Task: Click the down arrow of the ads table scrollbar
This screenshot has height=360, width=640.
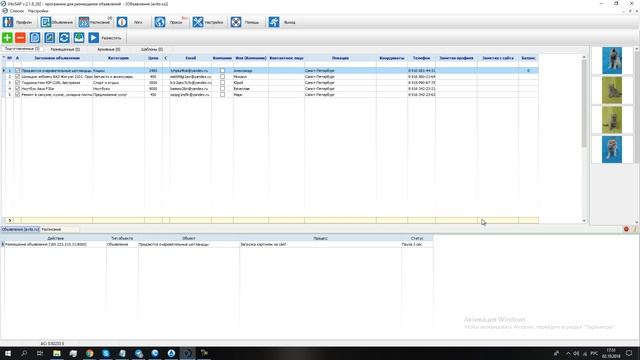Action: coord(584,221)
